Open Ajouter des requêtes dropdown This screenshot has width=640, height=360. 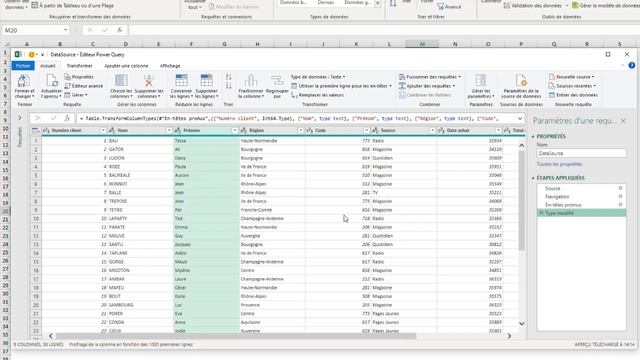[x=427, y=86]
